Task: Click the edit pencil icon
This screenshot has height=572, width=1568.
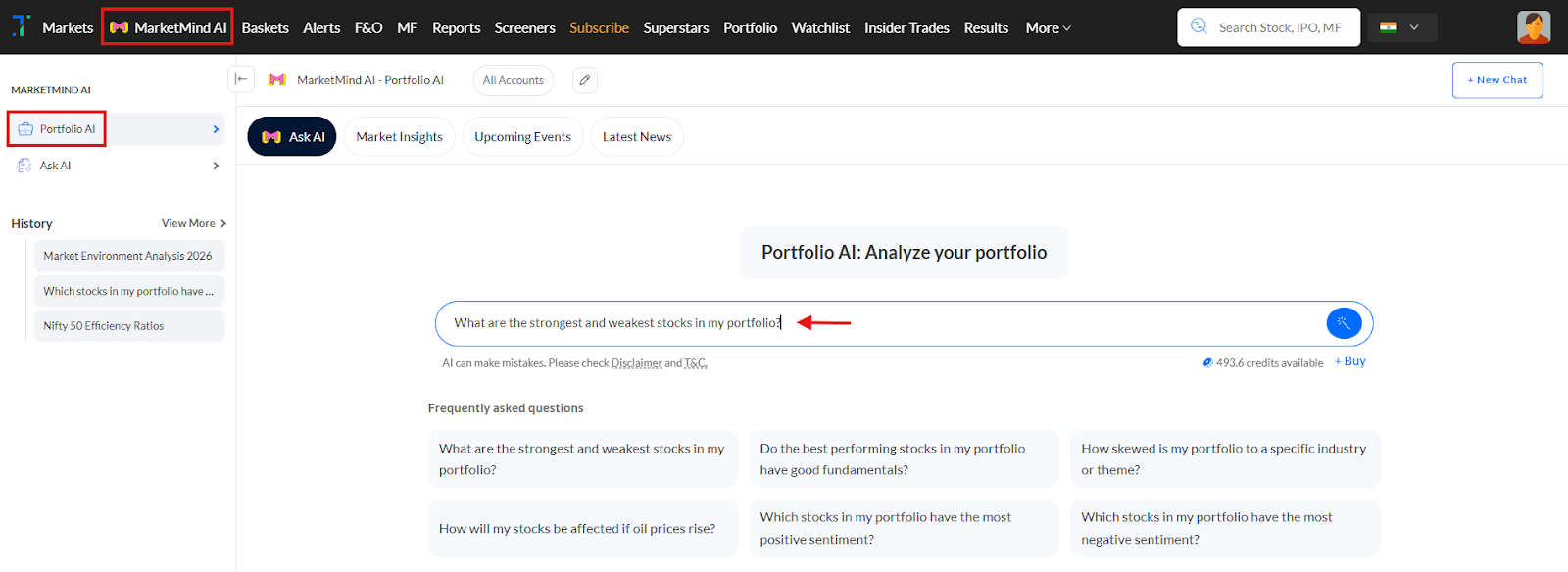Action: (x=585, y=80)
